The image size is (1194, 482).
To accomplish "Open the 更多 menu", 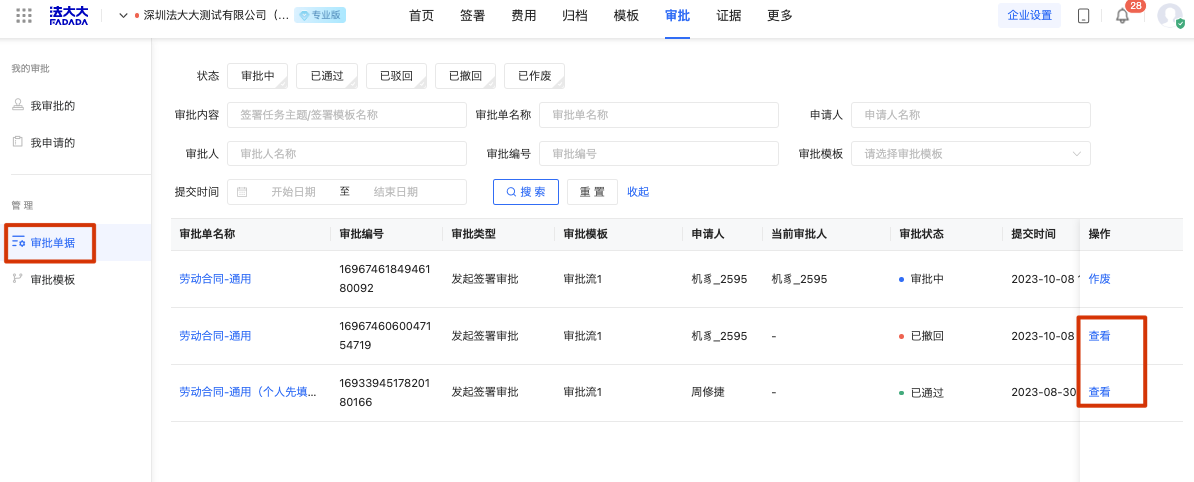I will tap(780, 15).
